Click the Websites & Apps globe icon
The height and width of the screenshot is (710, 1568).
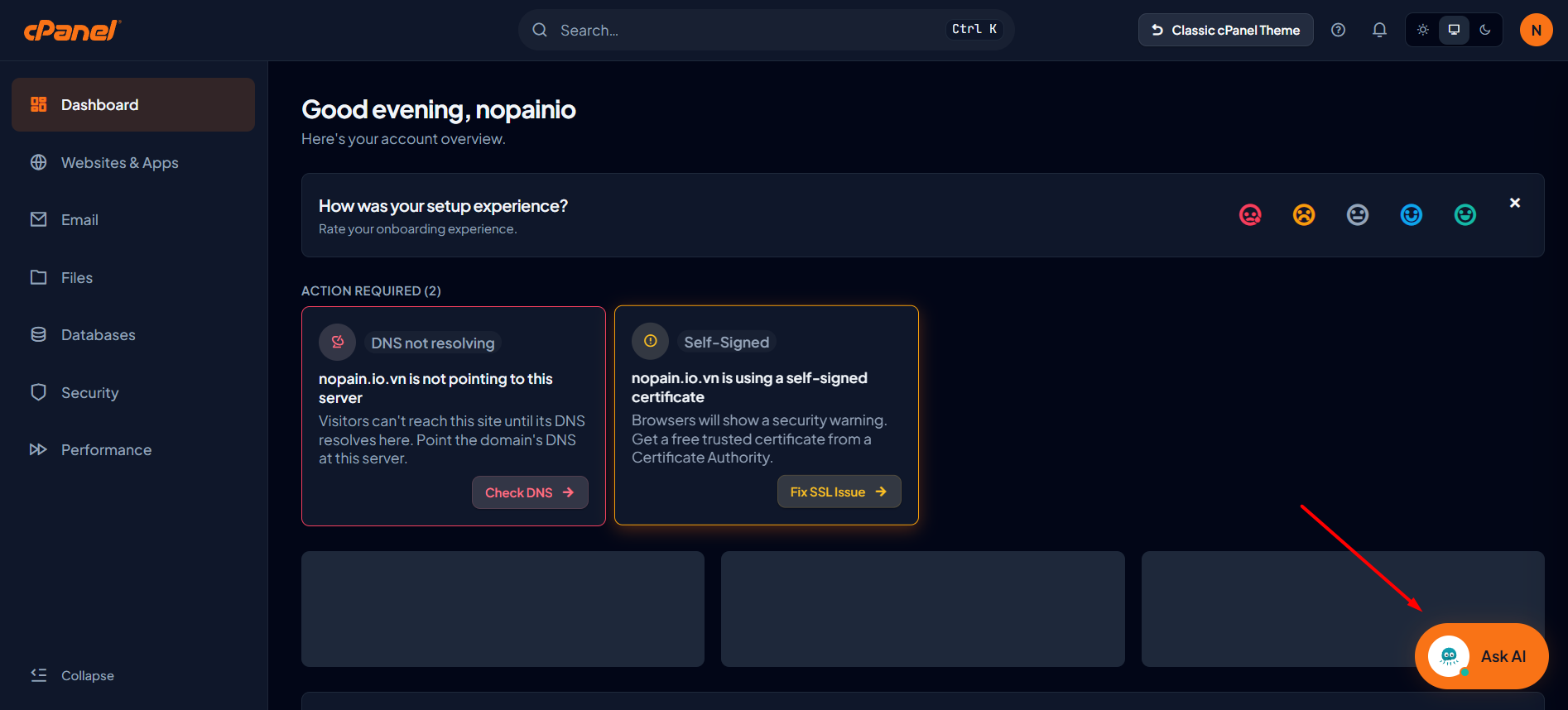point(39,162)
